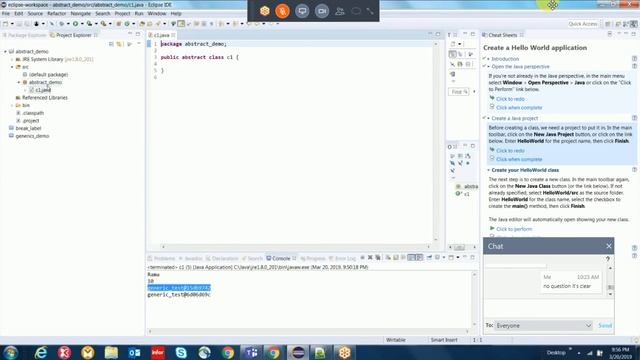The width and height of the screenshot is (640, 360).
Task: Open Internet Explorer from the taskbar
Action: [41, 352]
